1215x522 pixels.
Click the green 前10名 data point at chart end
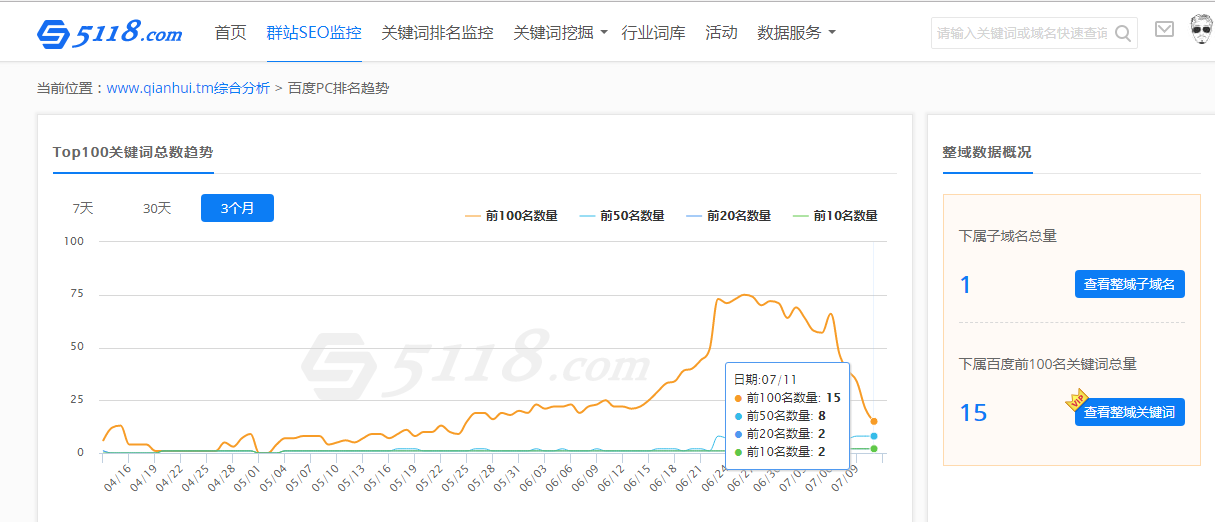tap(874, 448)
